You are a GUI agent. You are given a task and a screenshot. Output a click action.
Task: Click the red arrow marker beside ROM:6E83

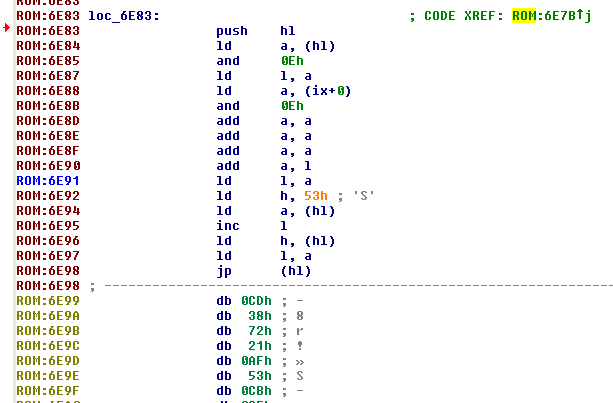[x=7, y=31]
